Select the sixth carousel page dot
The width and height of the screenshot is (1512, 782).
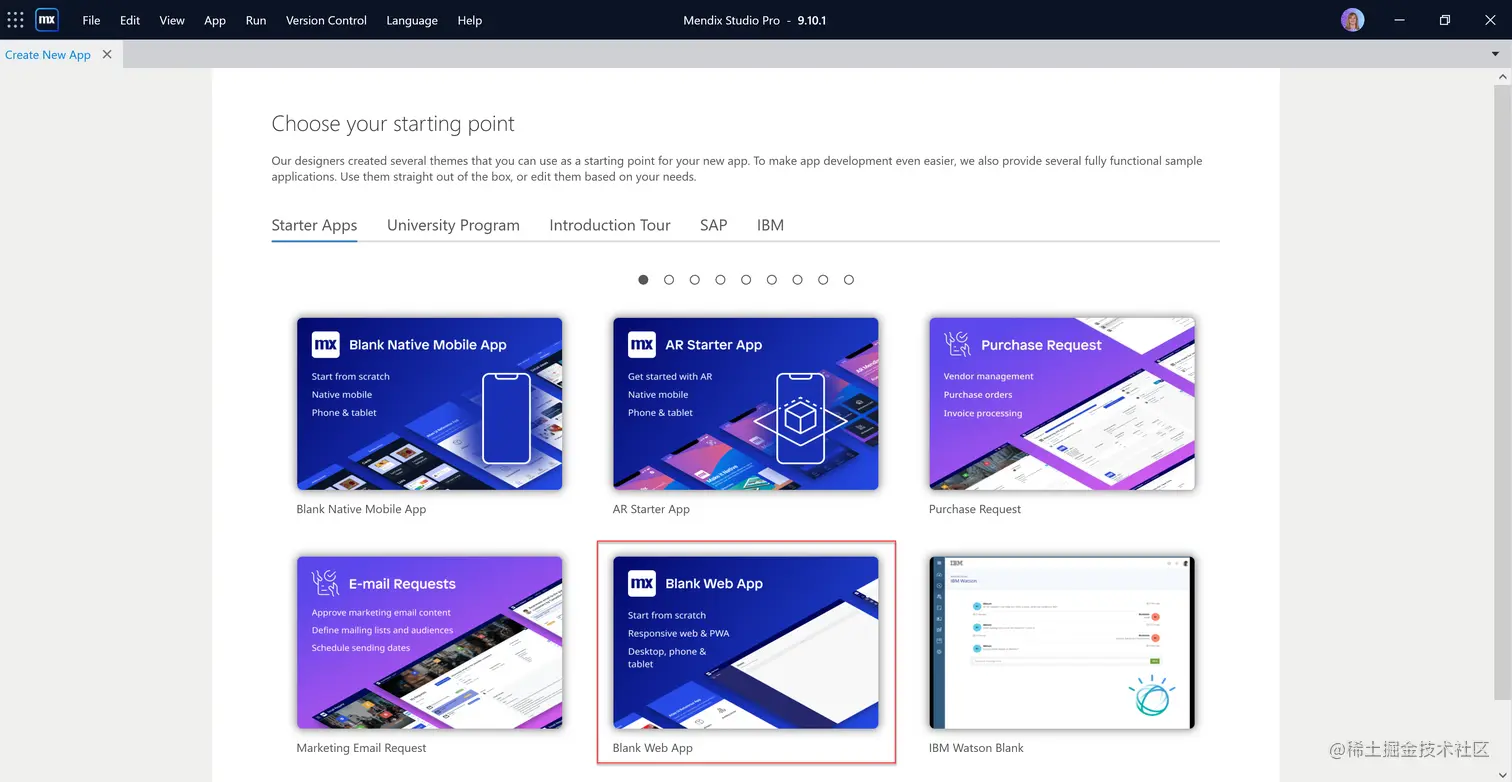click(772, 280)
